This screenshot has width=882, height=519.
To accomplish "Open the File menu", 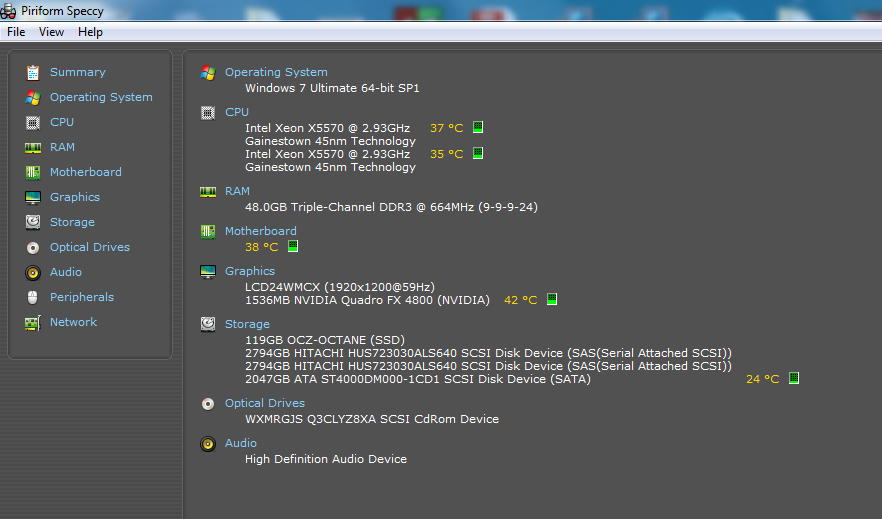I will pyautogui.click(x=16, y=32).
